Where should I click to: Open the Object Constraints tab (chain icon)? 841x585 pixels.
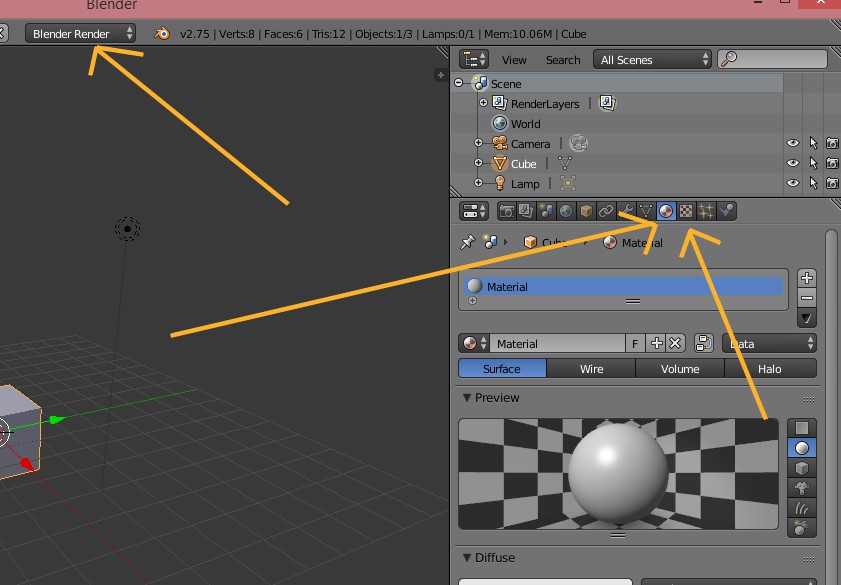click(606, 211)
